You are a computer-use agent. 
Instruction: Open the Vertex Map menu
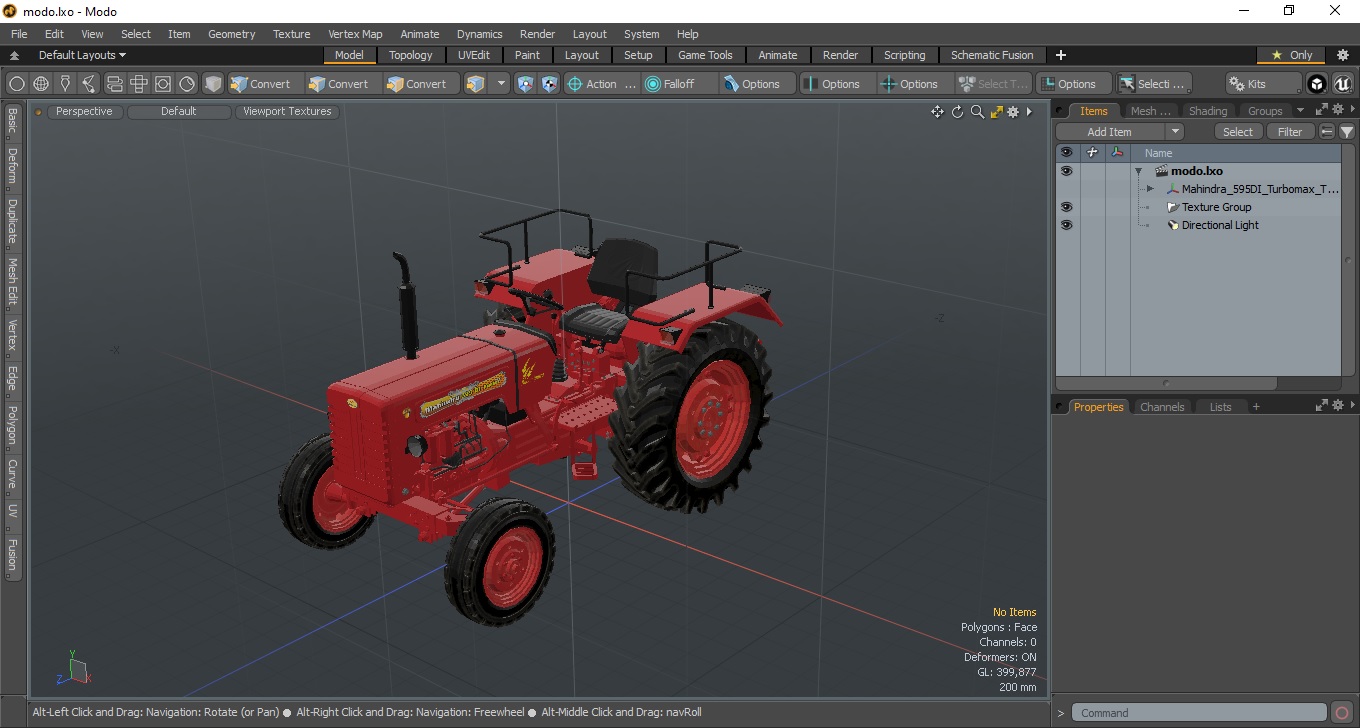(355, 34)
